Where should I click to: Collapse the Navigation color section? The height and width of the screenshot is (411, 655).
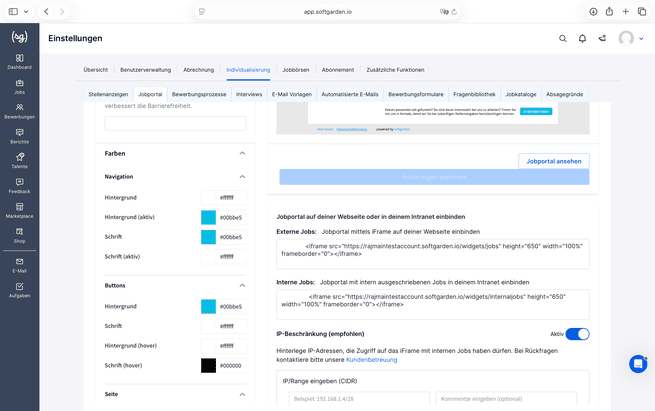point(242,177)
